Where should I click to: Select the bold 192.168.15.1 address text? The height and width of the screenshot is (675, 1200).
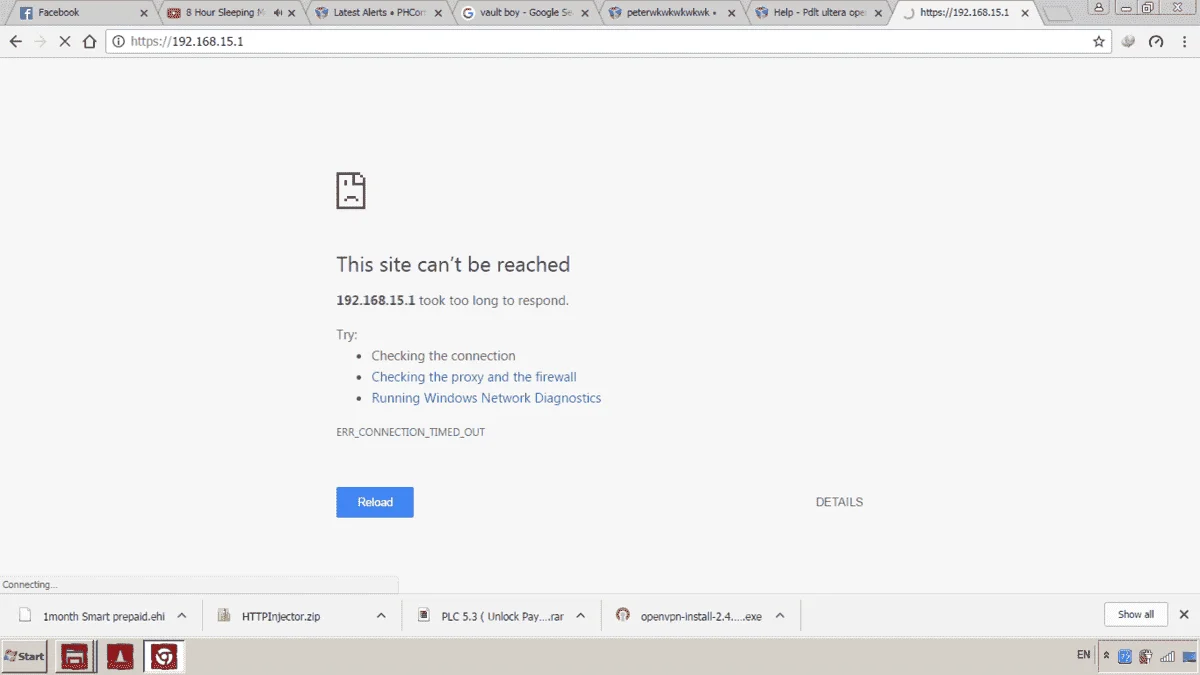tap(375, 300)
